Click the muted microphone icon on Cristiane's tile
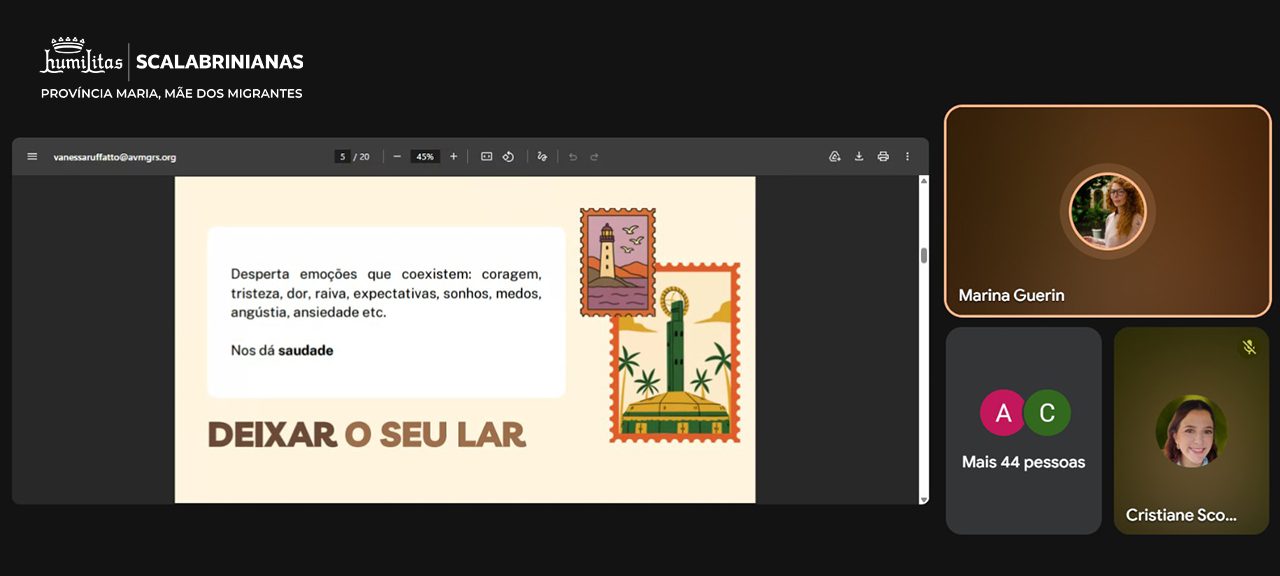Screen dimensions: 1280x576 1248,347
